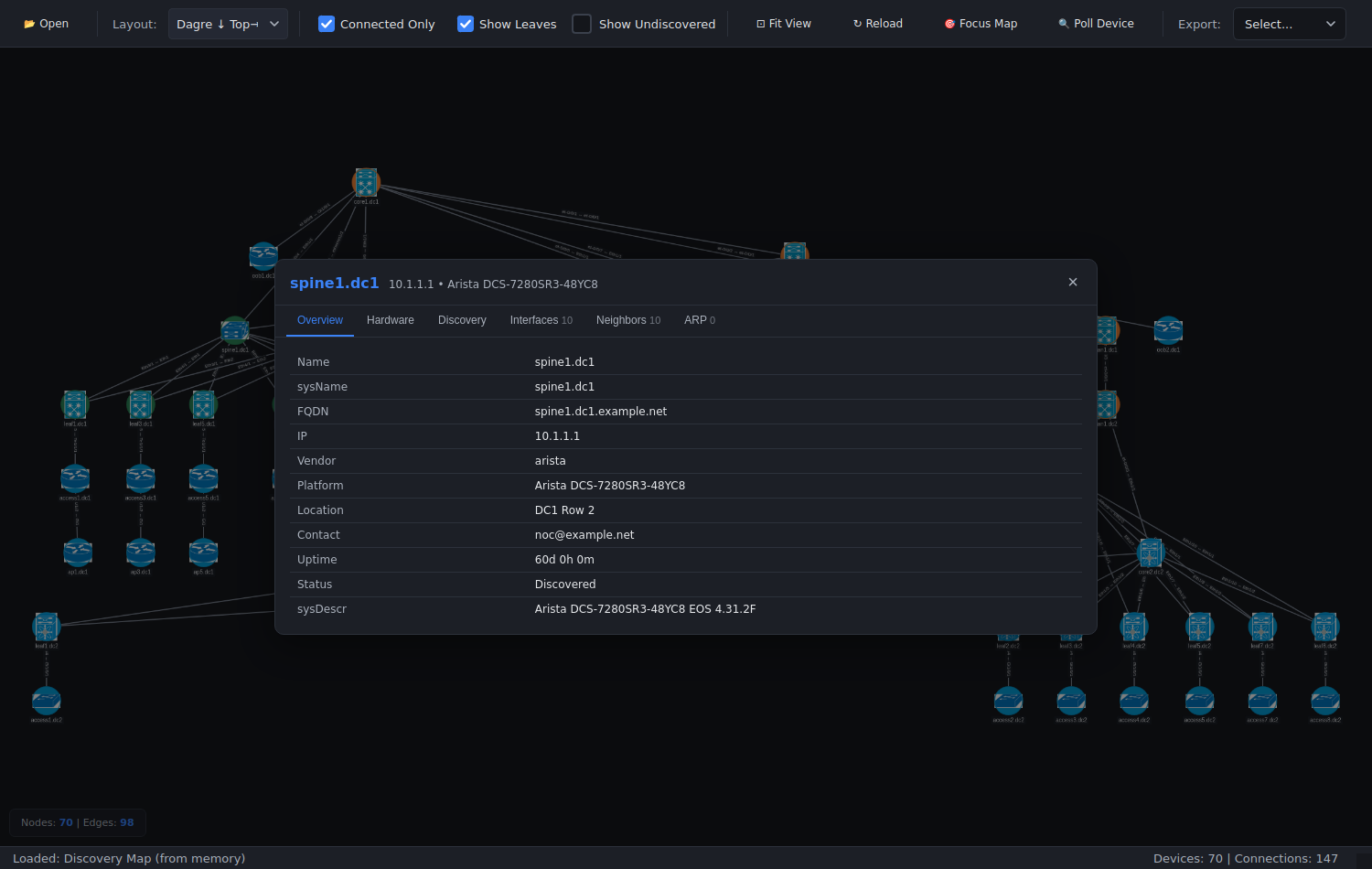Click the sysDescr value with EOS 4.31.2F
The width and height of the screenshot is (1372, 869).
(x=645, y=609)
